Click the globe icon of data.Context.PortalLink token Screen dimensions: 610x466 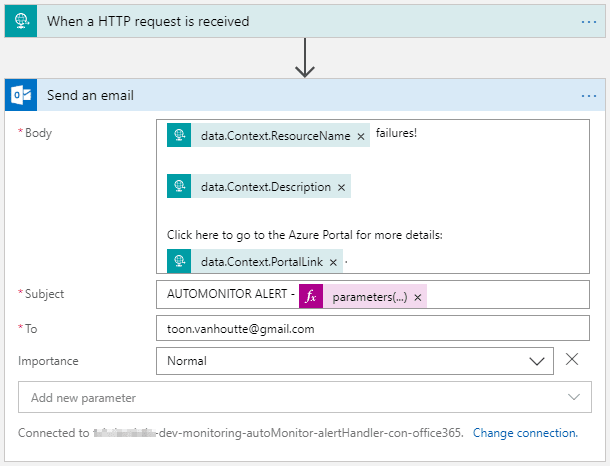(x=179, y=261)
